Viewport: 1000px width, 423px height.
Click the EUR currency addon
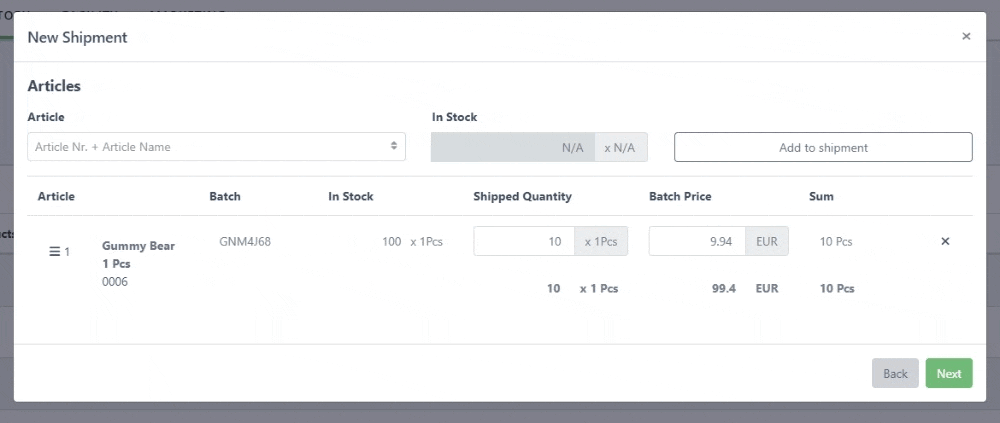768,241
